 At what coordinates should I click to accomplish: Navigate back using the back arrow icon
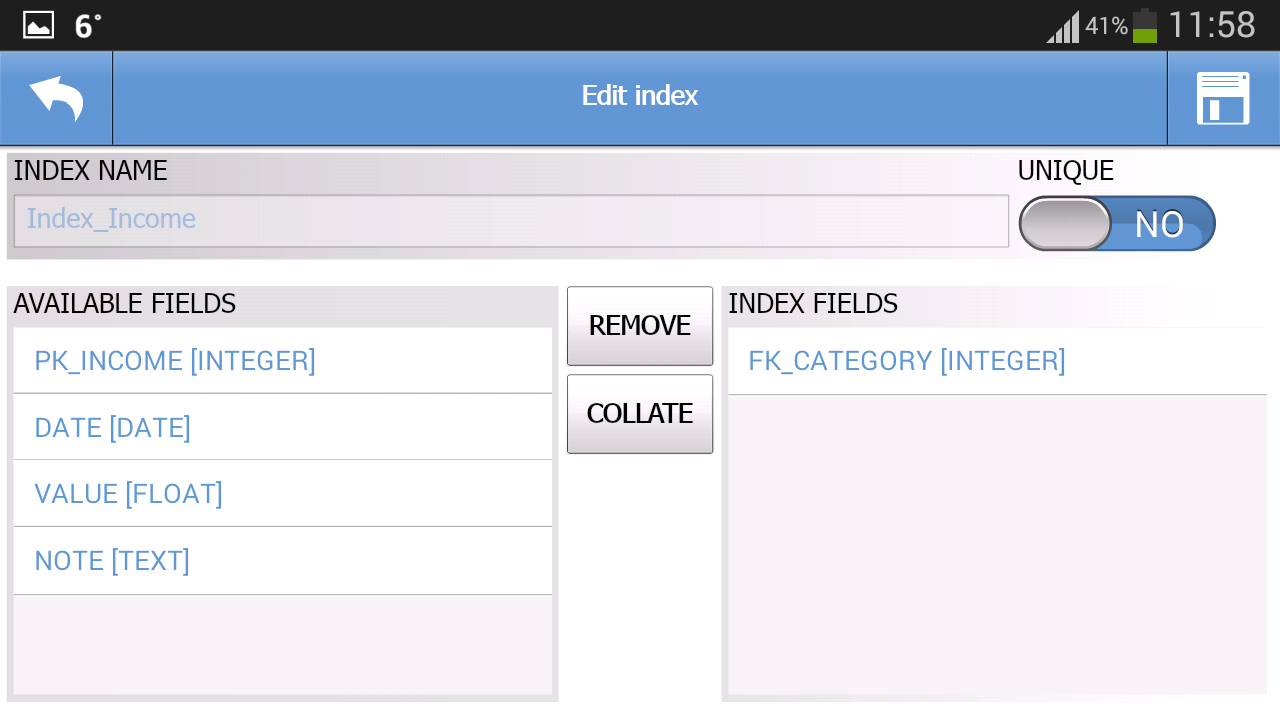(x=55, y=97)
